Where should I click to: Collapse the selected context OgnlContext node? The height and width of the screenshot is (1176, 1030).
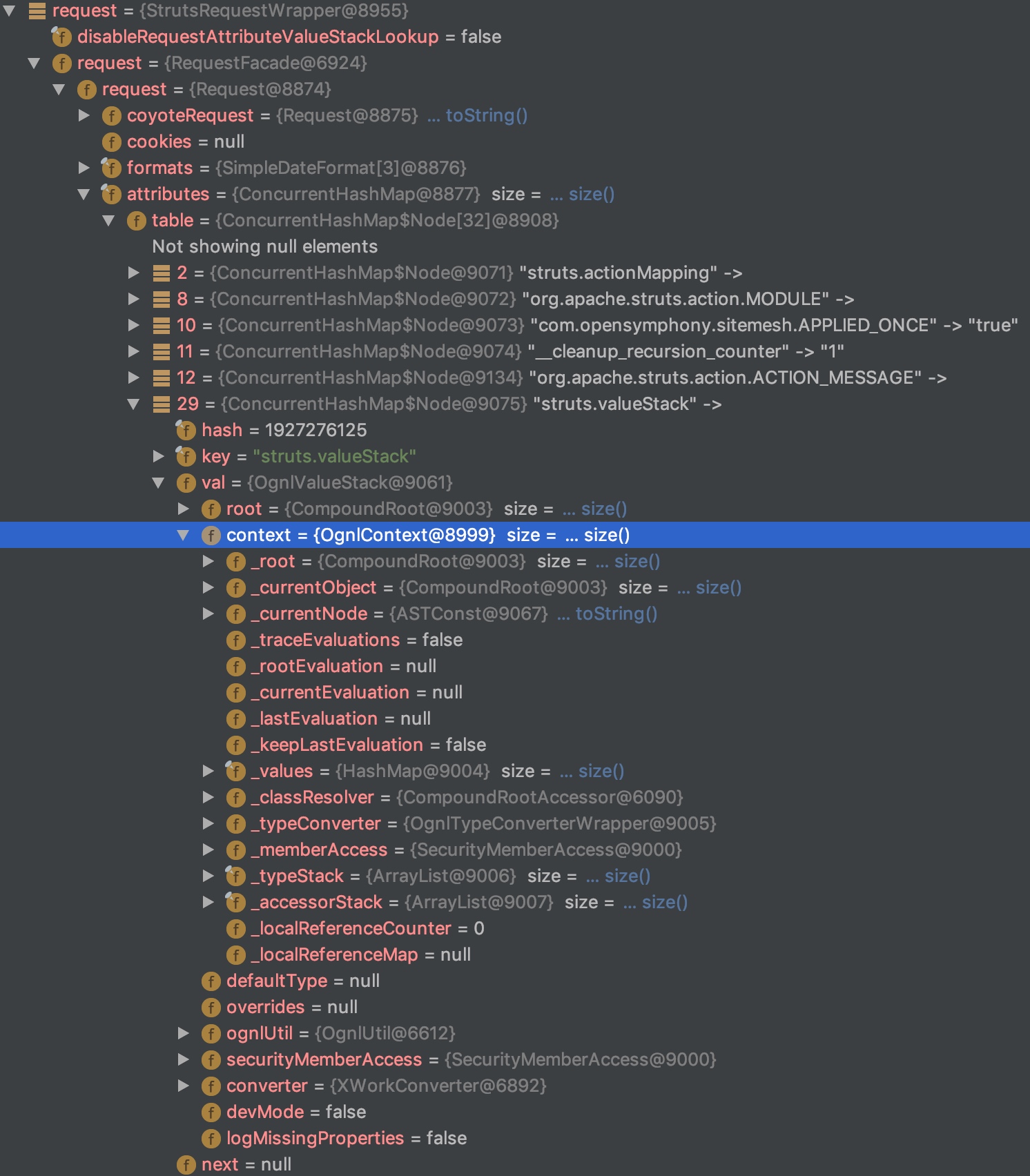pyautogui.click(x=183, y=536)
